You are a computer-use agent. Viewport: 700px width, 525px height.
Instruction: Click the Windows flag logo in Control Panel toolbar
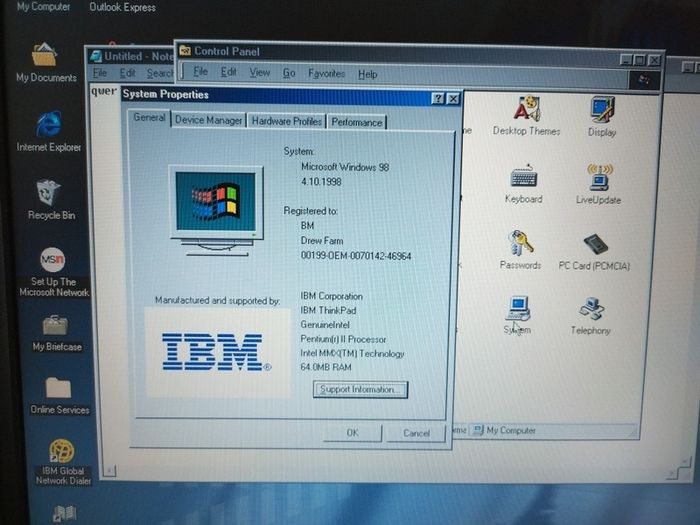(644, 80)
